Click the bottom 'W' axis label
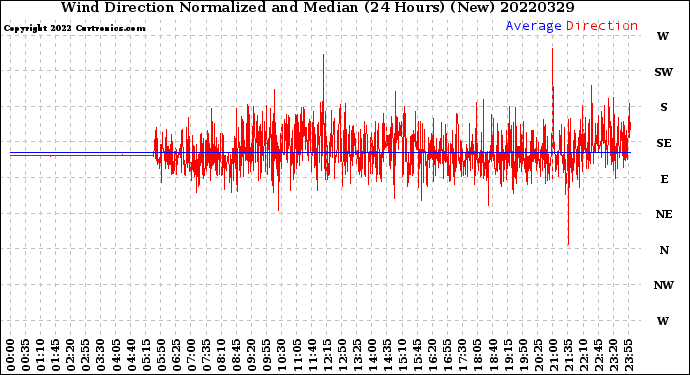This screenshot has height=375, width=690. pos(663,321)
